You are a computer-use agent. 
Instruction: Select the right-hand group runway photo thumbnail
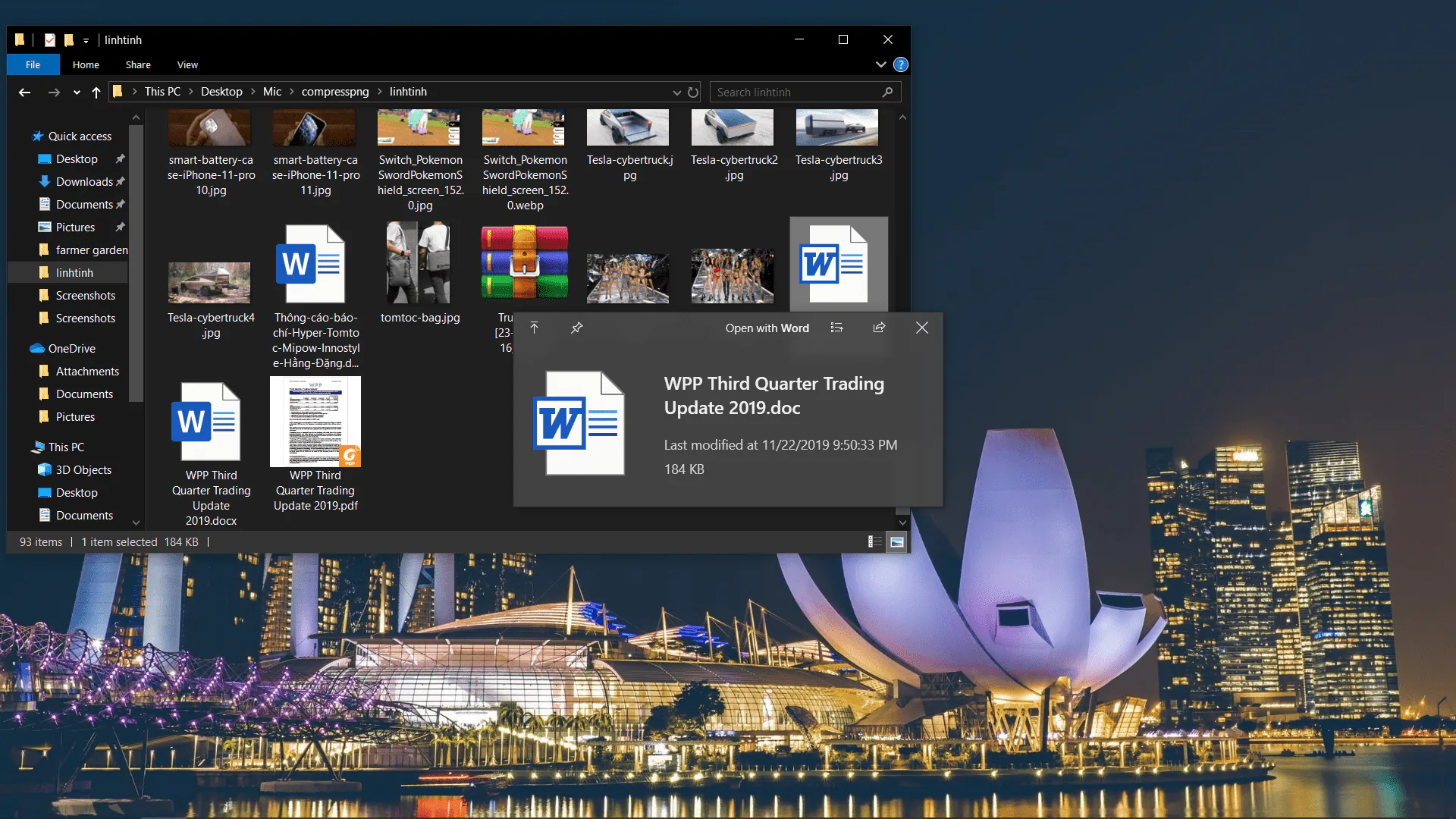[733, 276]
